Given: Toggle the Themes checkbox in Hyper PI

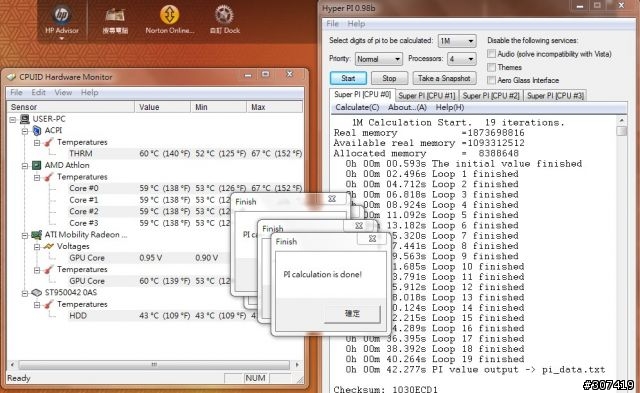Looking at the screenshot, I should pos(492,67).
